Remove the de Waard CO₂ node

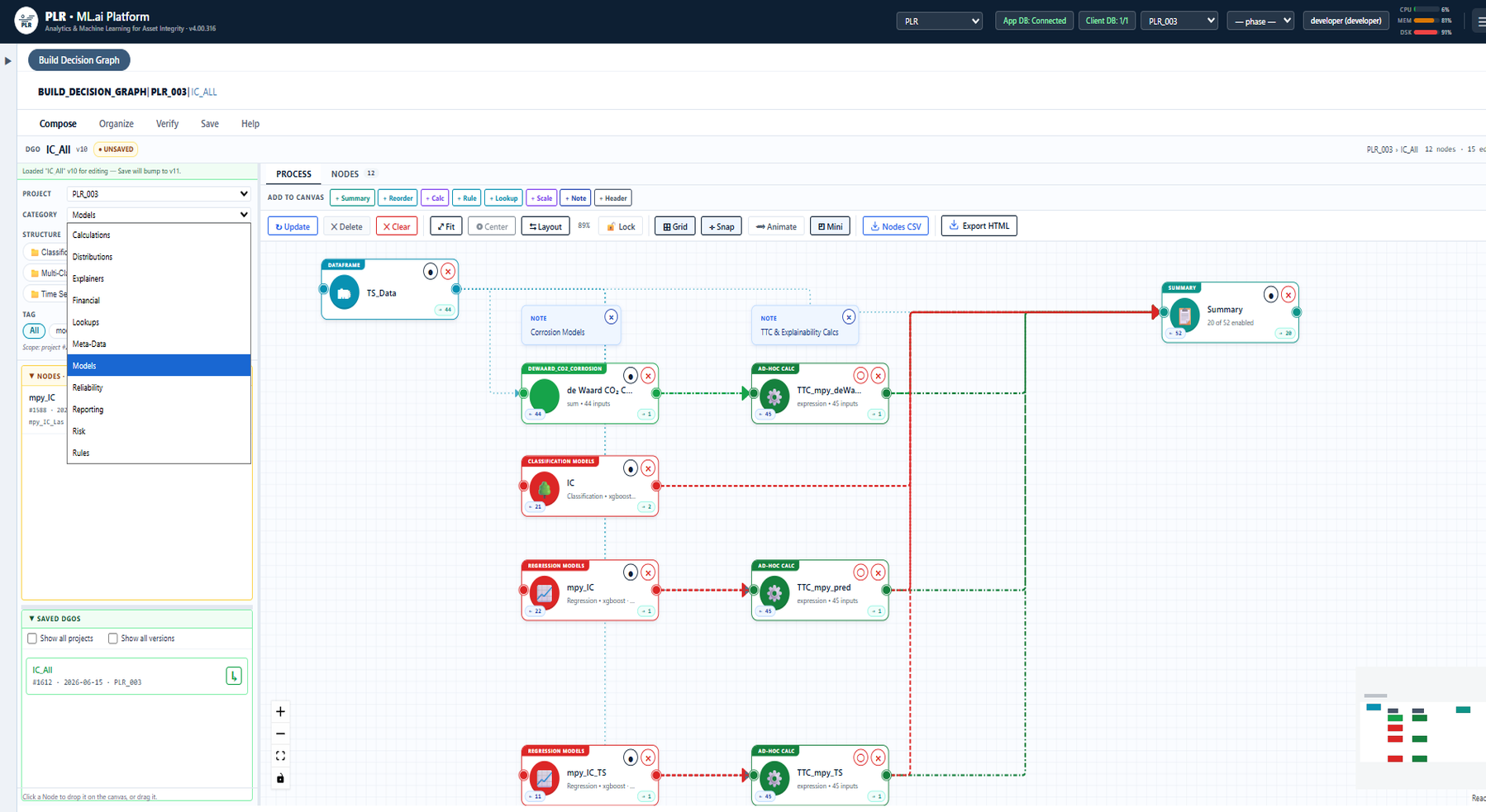tap(648, 376)
